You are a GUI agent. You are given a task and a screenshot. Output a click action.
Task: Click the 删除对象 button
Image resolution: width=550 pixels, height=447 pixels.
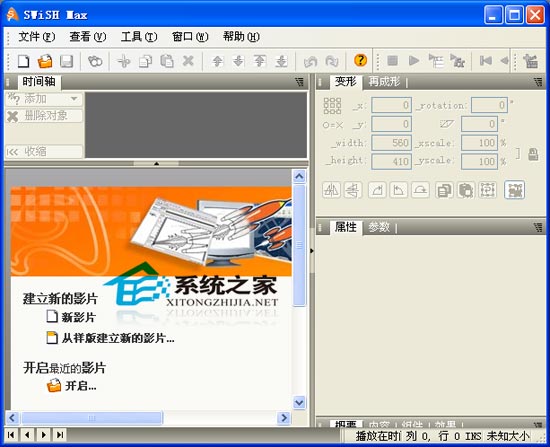point(44,116)
